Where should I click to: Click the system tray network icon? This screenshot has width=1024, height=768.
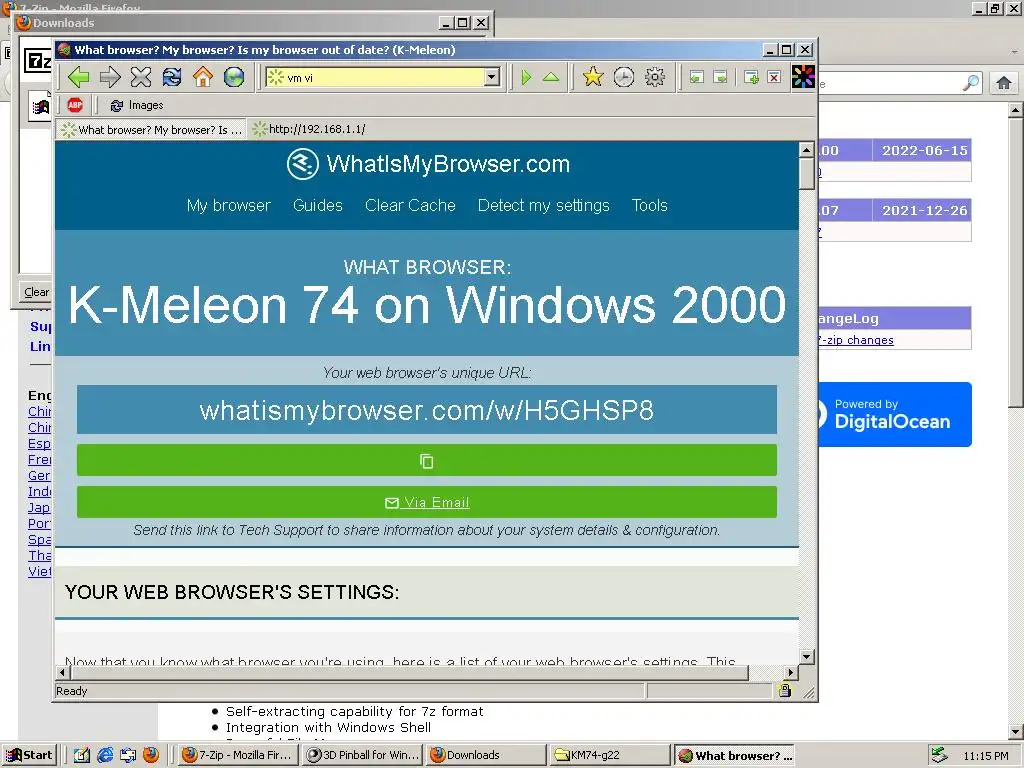[939, 755]
